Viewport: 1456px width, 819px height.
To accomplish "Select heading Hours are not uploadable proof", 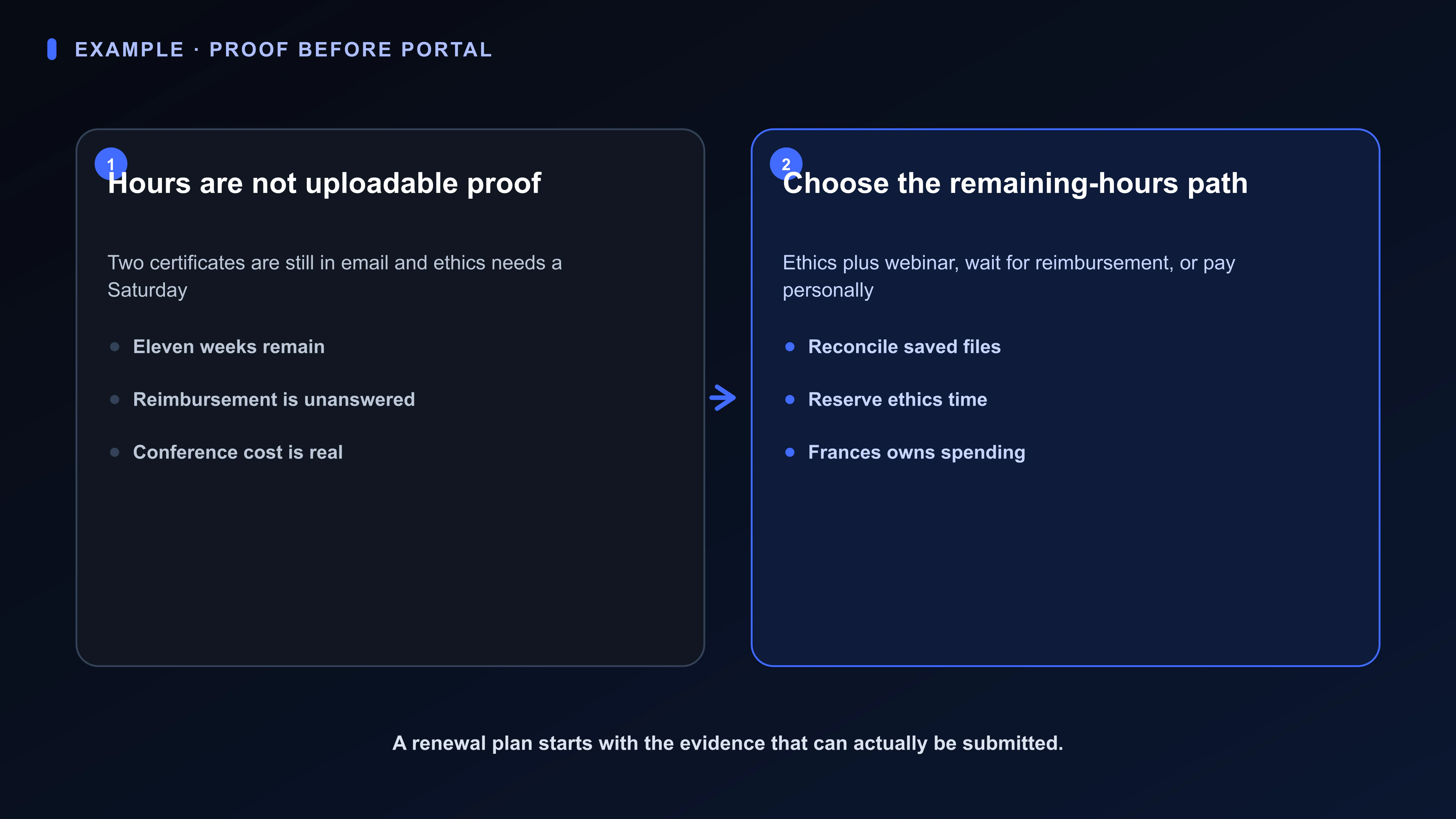I will tap(325, 183).
